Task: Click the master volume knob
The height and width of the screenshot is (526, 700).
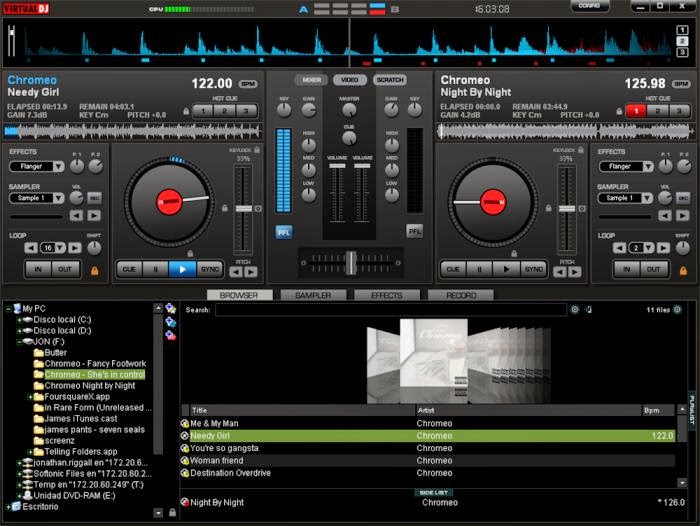Action: (x=349, y=110)
